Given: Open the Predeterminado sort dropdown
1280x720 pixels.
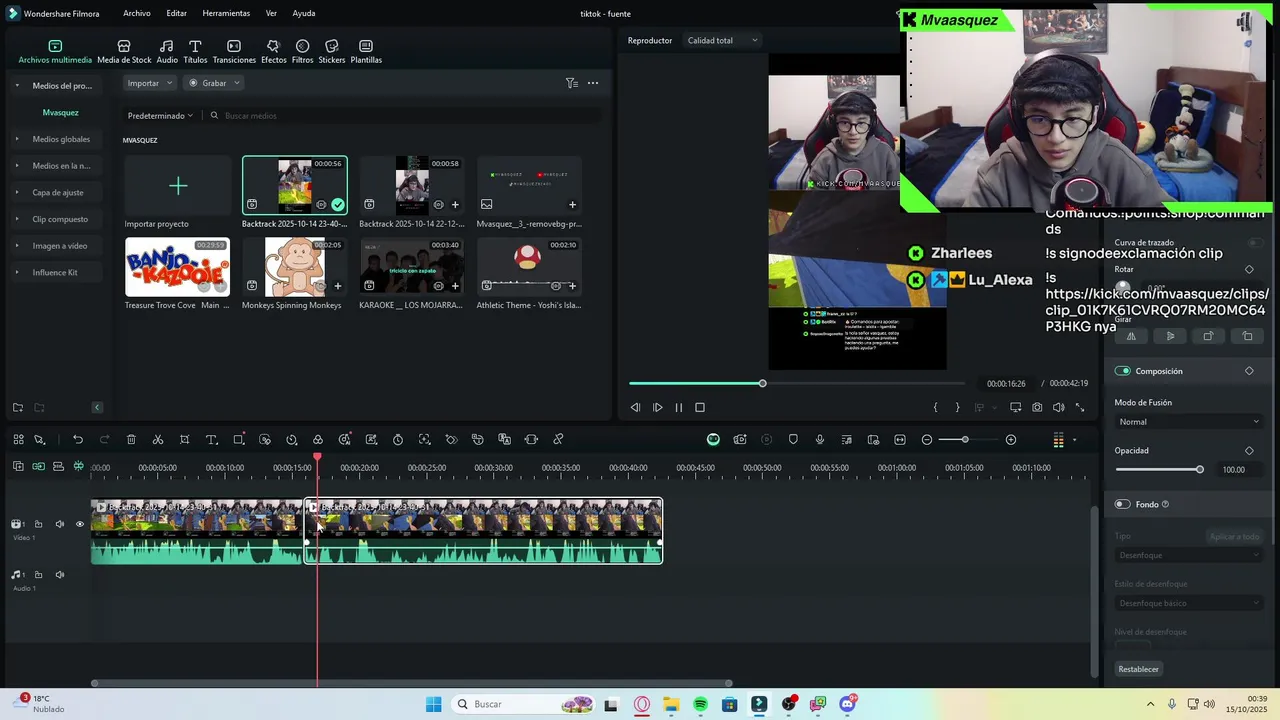Looking at the screenshot, I should 160,116.
